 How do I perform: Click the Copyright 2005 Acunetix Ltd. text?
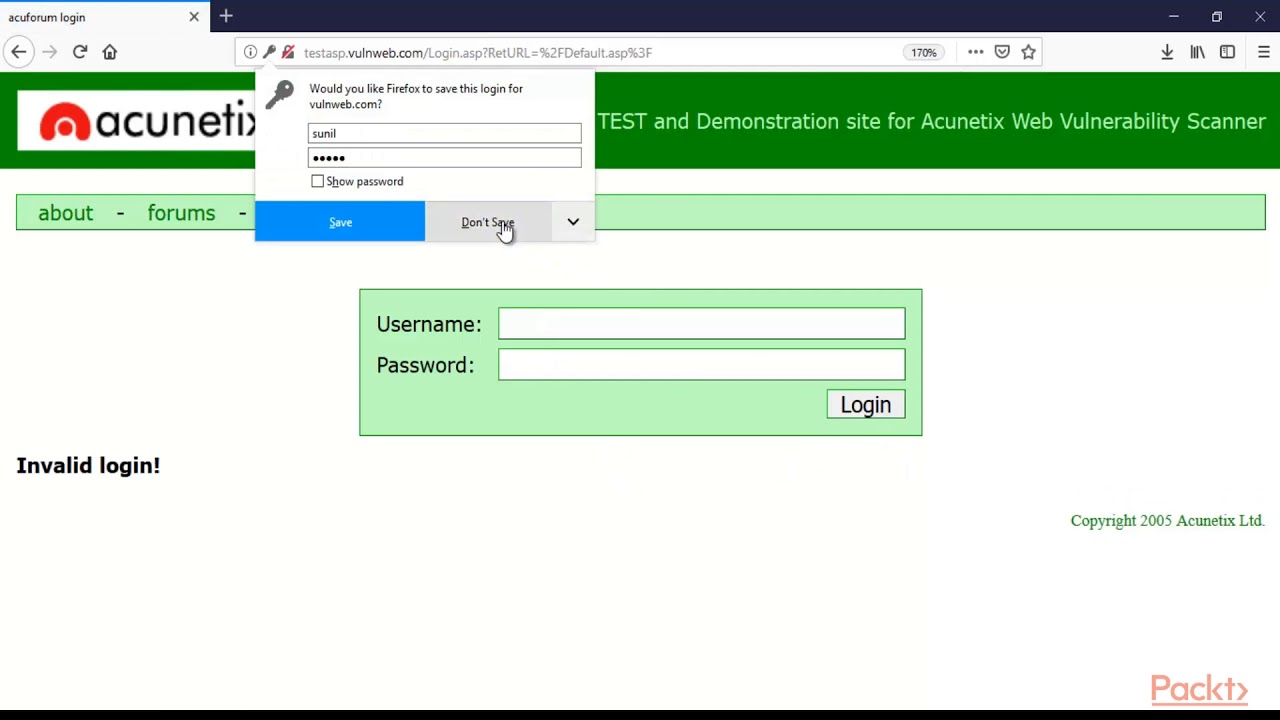click(1167, 520)
